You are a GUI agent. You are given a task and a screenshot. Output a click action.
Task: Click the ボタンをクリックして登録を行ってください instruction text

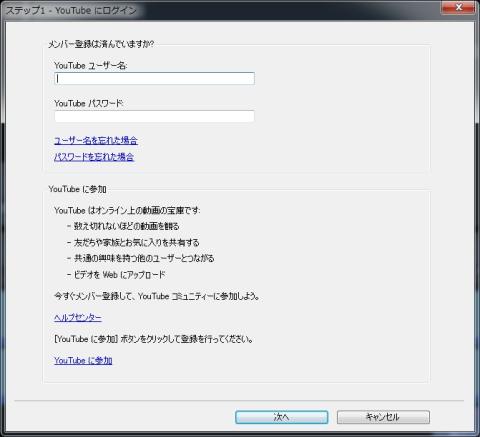[153, 339]
